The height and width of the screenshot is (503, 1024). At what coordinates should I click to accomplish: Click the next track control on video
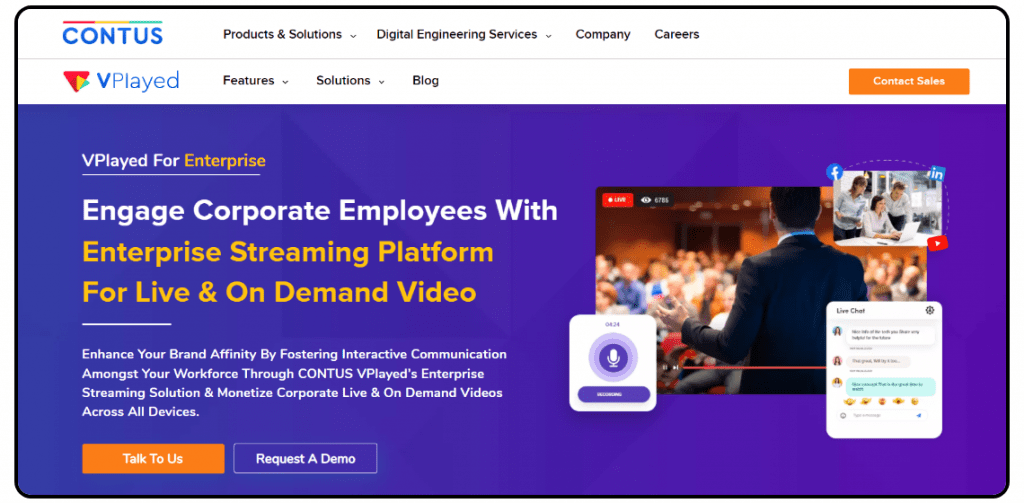[x=675, y=367]
